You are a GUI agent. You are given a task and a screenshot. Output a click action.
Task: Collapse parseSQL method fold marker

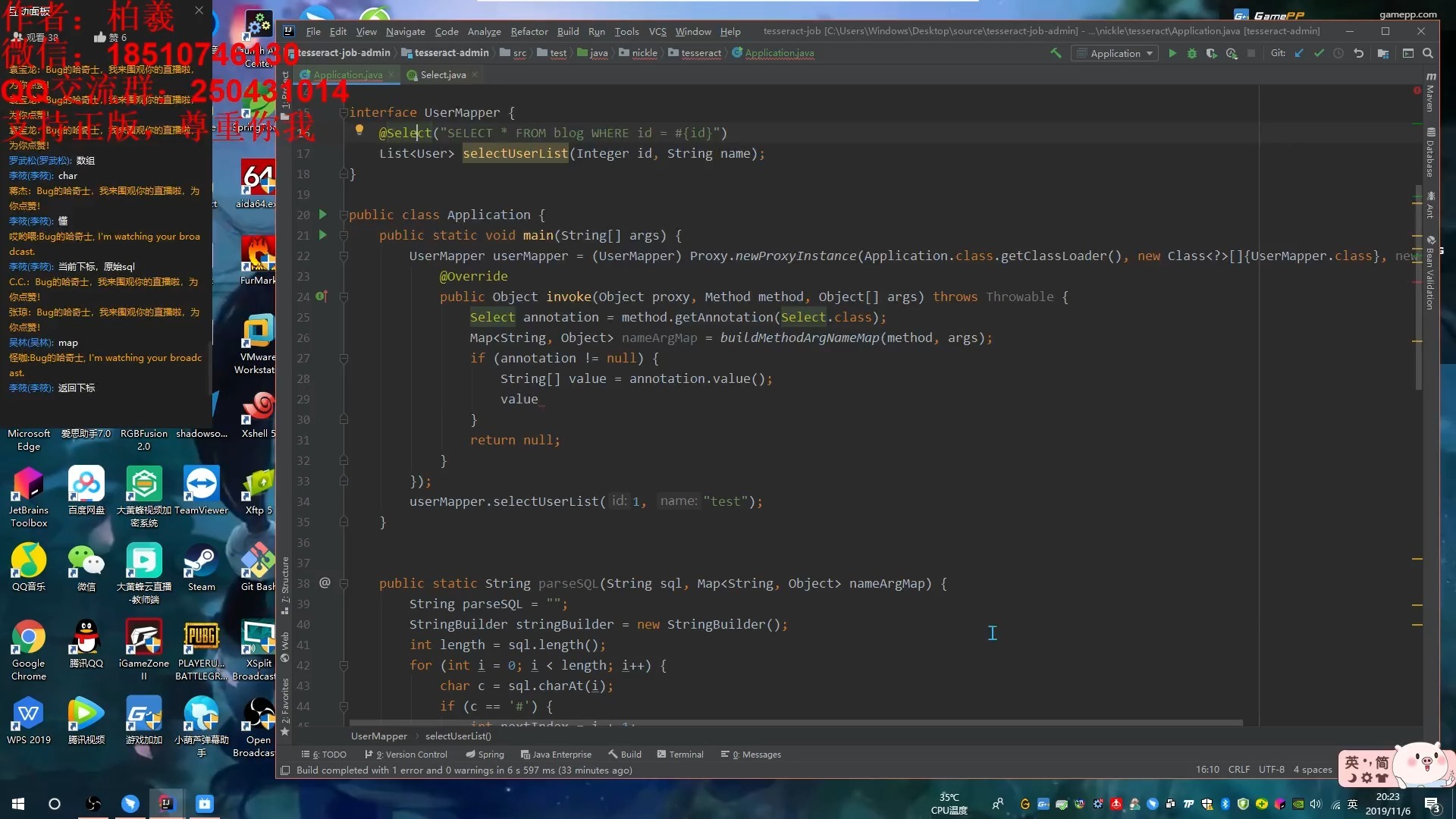coord(344,584)
